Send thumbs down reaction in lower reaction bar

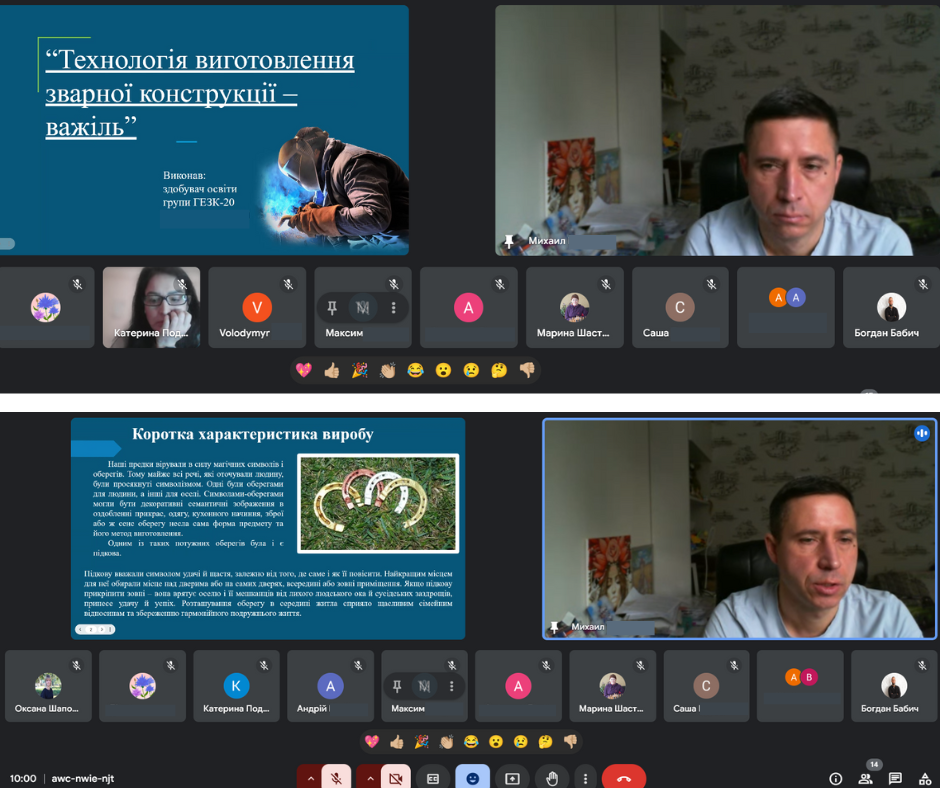[570, 742]
